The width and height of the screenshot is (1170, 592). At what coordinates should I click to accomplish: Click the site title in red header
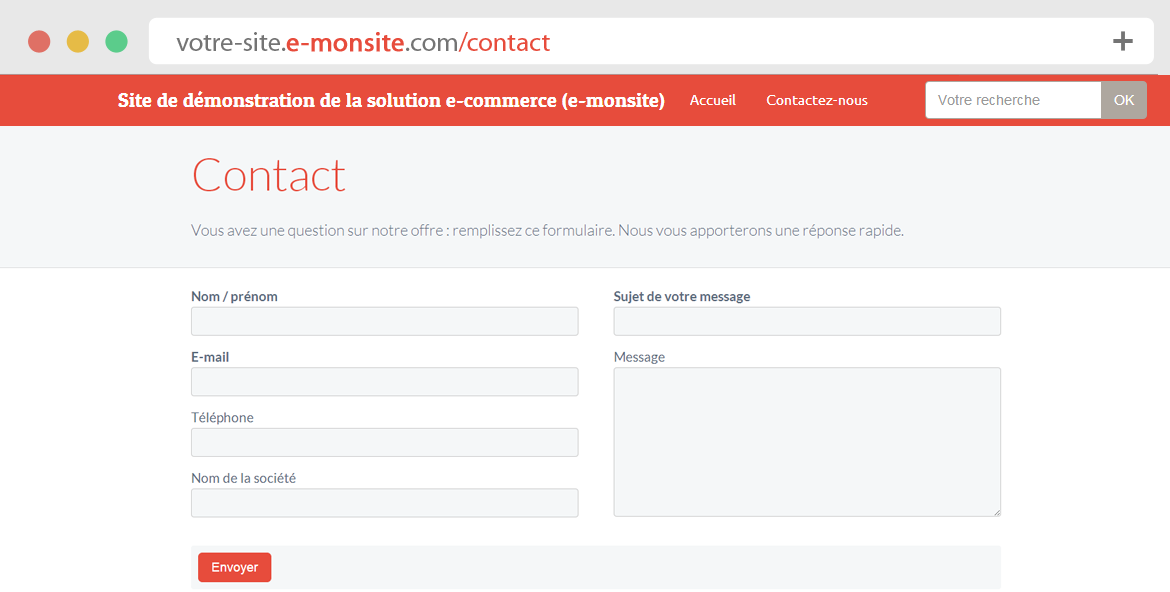tap(391, 100)
